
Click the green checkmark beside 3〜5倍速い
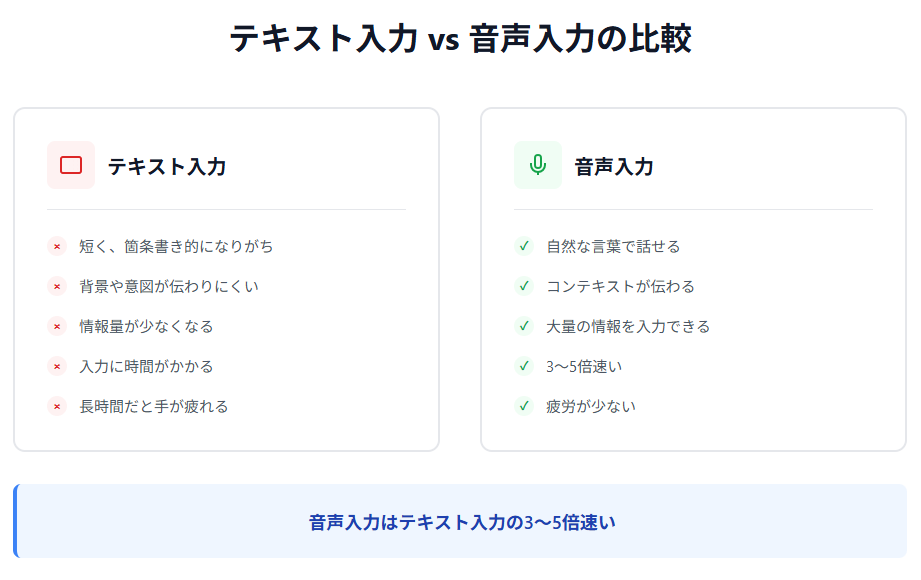pyautogui.click(x=524, y=366)
